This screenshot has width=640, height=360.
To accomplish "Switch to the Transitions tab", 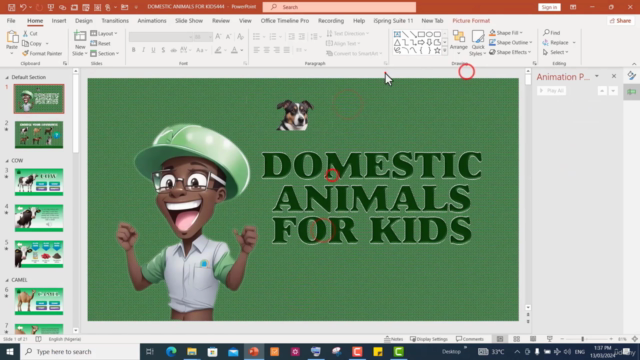I will click(x=115, y=20).
